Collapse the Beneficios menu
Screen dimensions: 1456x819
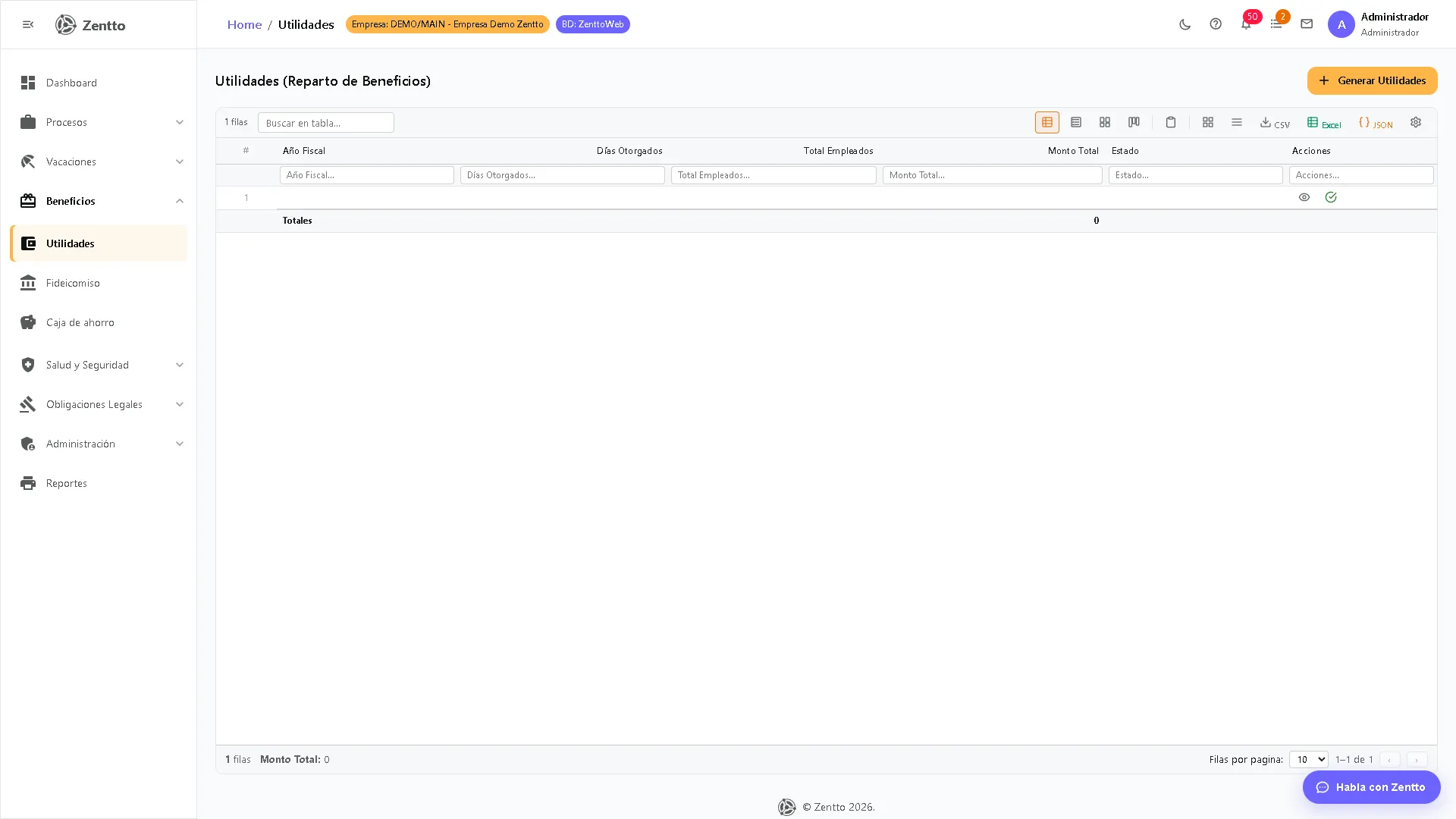[x=99, y=201]
